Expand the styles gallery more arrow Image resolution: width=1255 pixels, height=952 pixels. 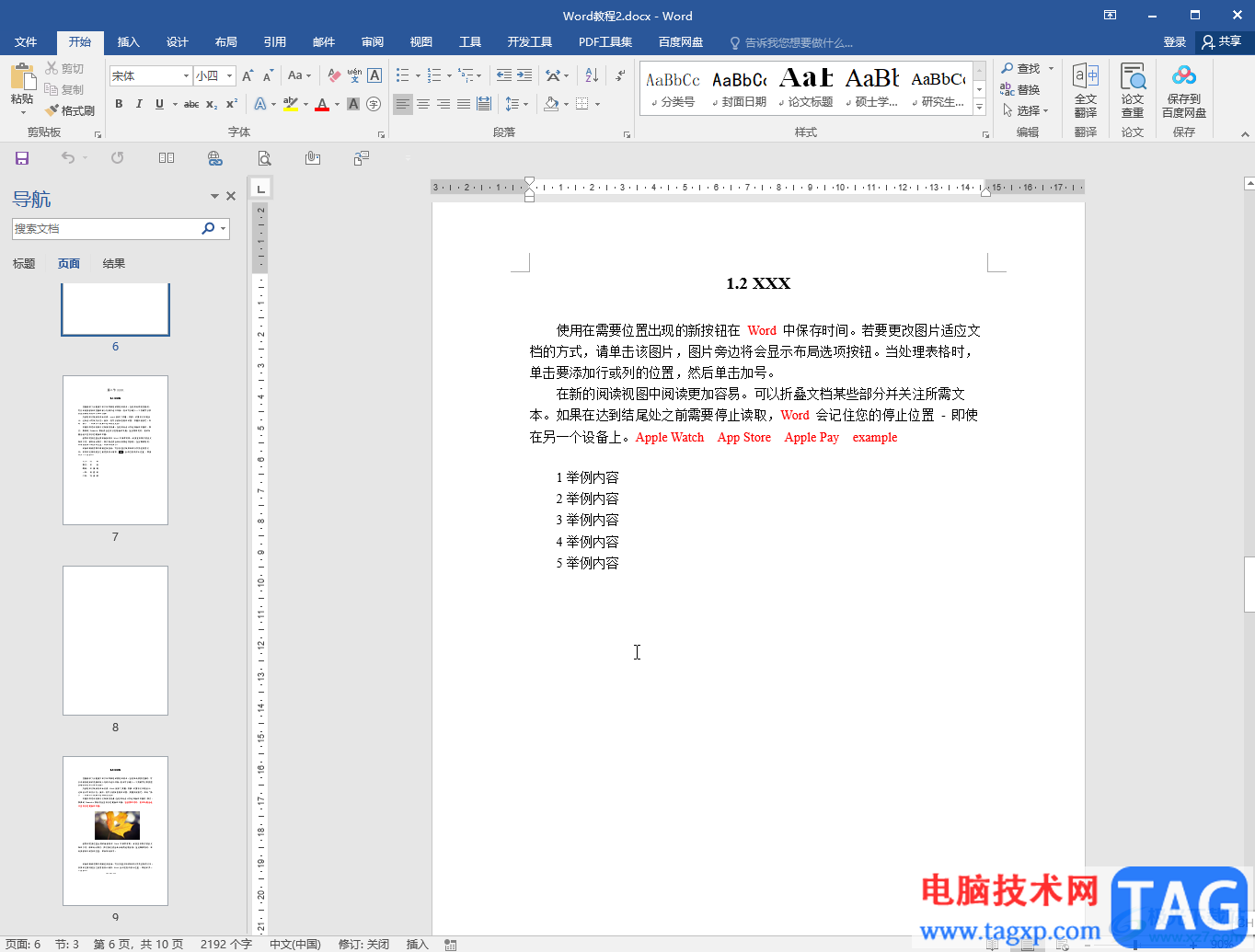[x=980, y=108]
